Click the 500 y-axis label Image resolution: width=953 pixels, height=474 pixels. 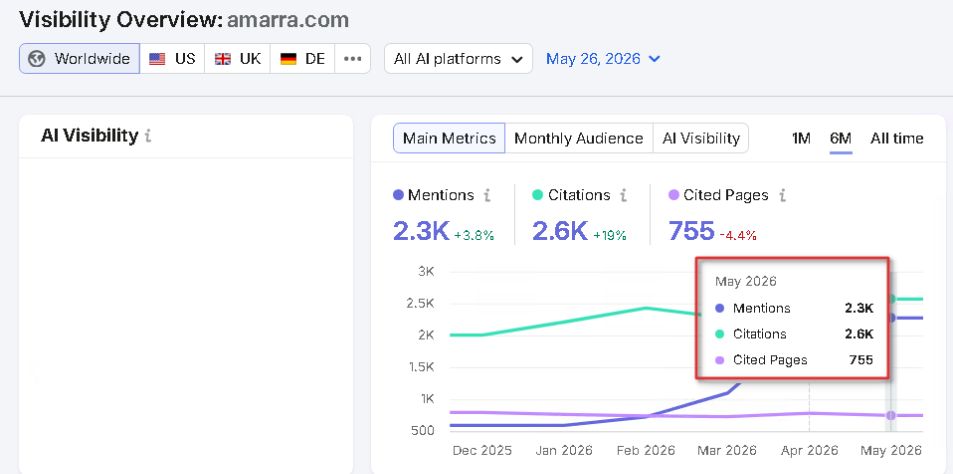pos(422,430)
